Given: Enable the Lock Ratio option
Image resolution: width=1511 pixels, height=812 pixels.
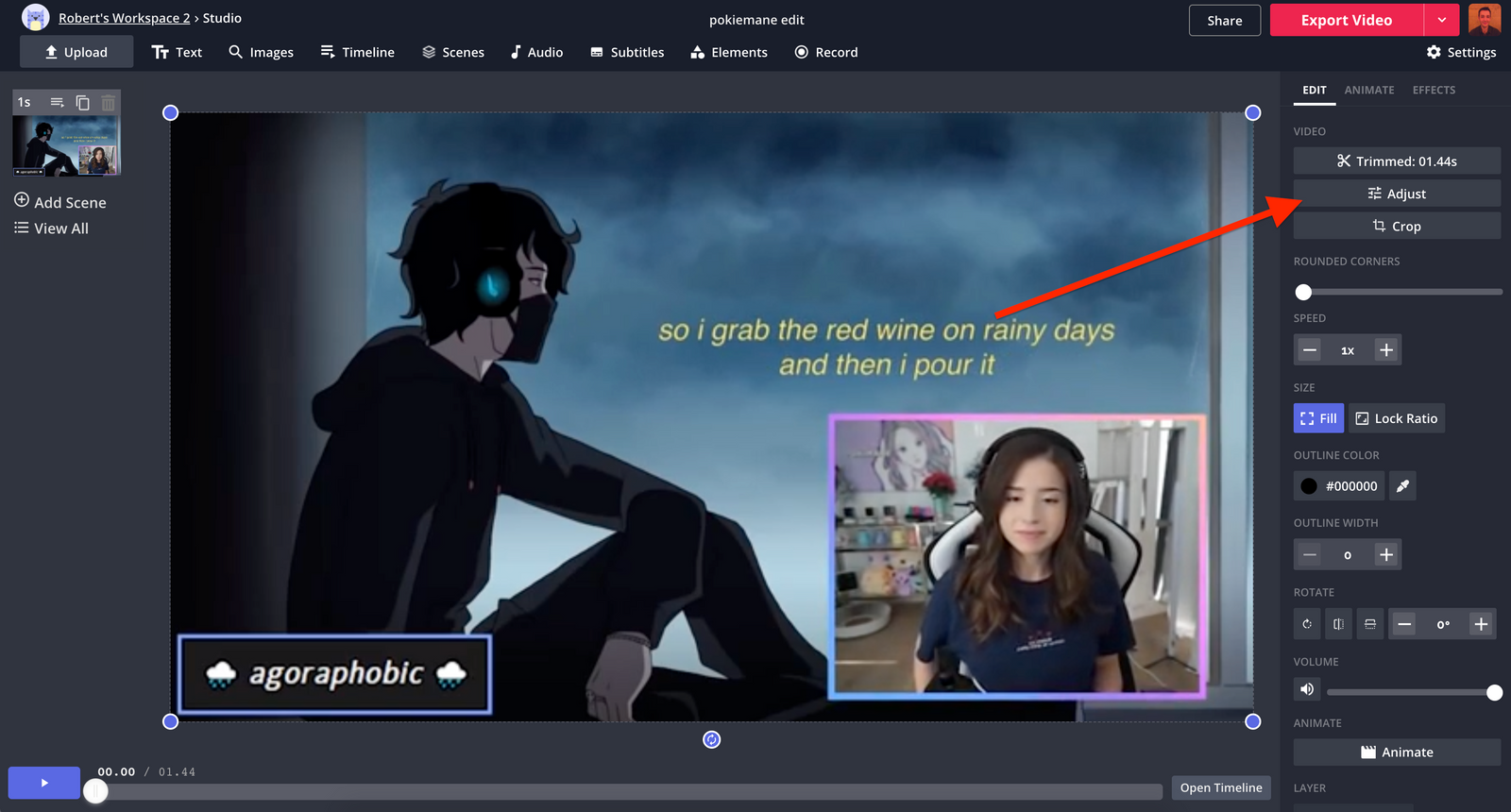Looking at the screenshot, I should [1397, 418].
